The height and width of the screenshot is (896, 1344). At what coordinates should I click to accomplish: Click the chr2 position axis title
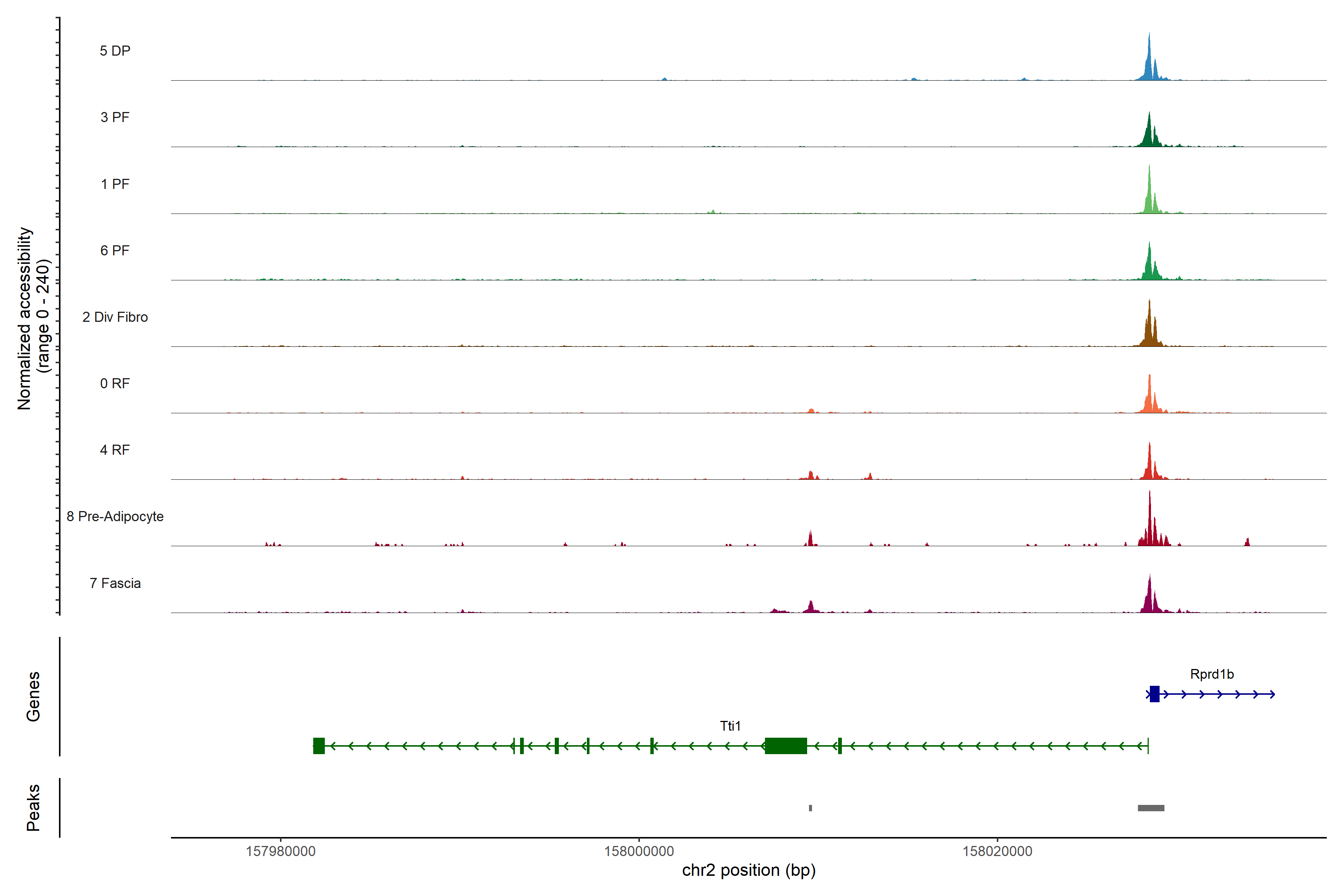[x=749, y=870]
